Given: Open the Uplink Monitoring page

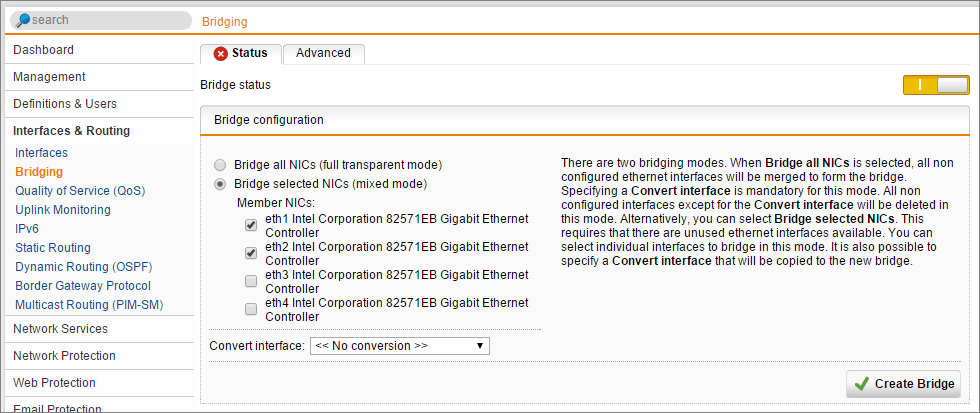Looking at the screenshot, I should 63,210.
